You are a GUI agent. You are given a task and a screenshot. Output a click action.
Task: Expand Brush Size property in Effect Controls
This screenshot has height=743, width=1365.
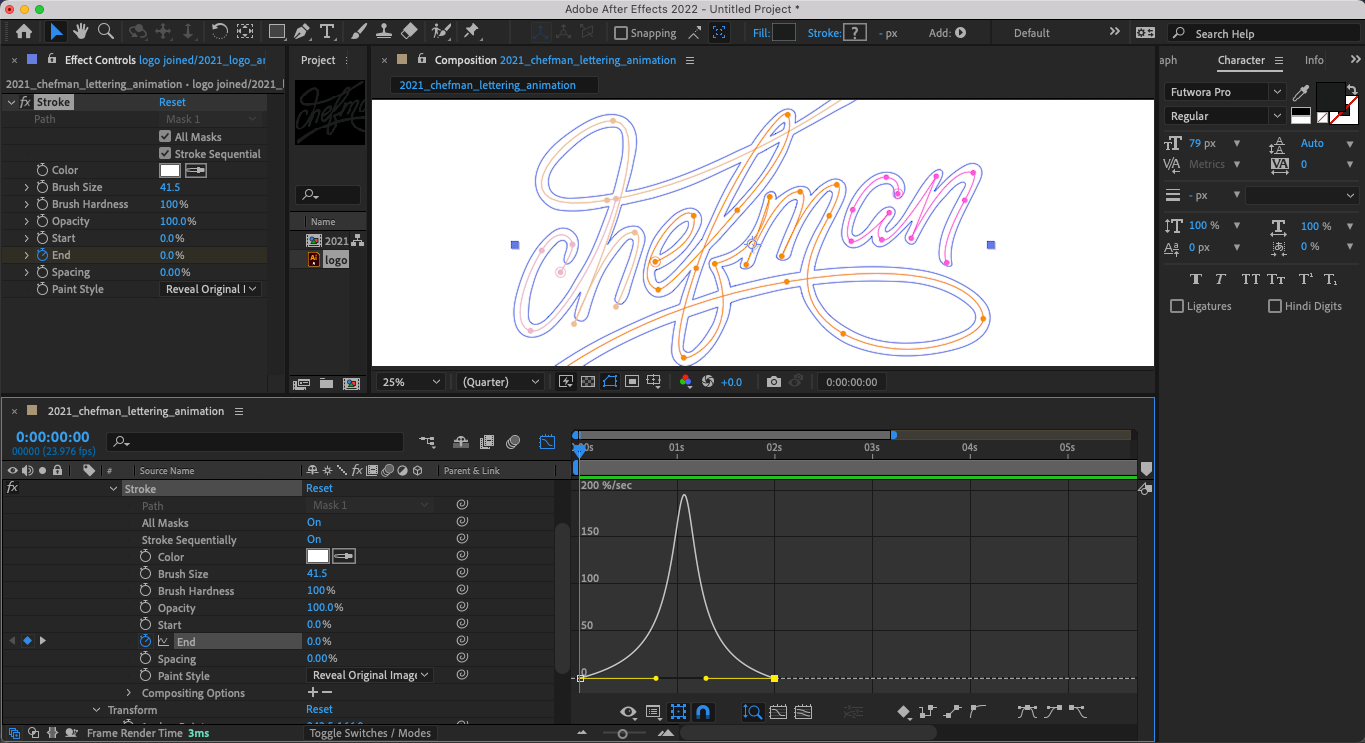click(27, 187)
